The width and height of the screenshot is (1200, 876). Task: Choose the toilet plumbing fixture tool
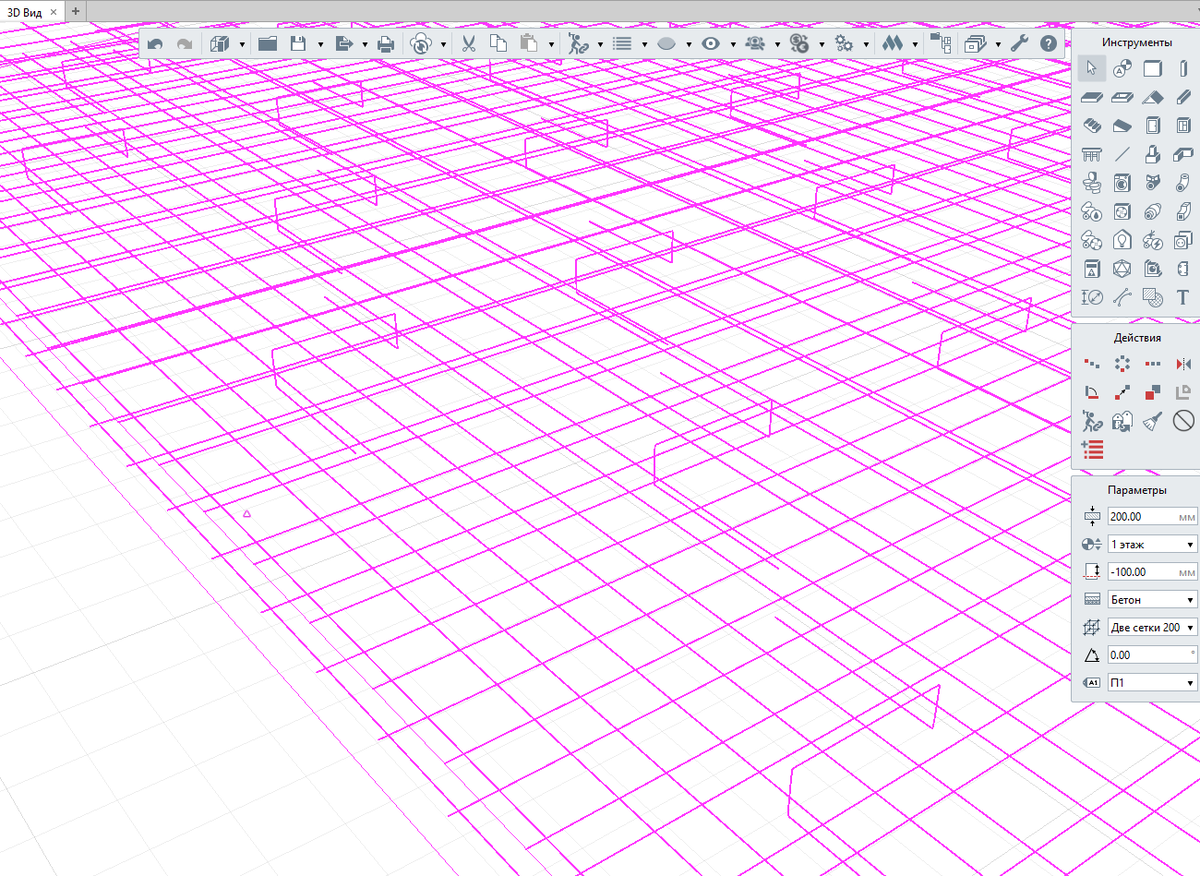click(x=1091, y=183)
